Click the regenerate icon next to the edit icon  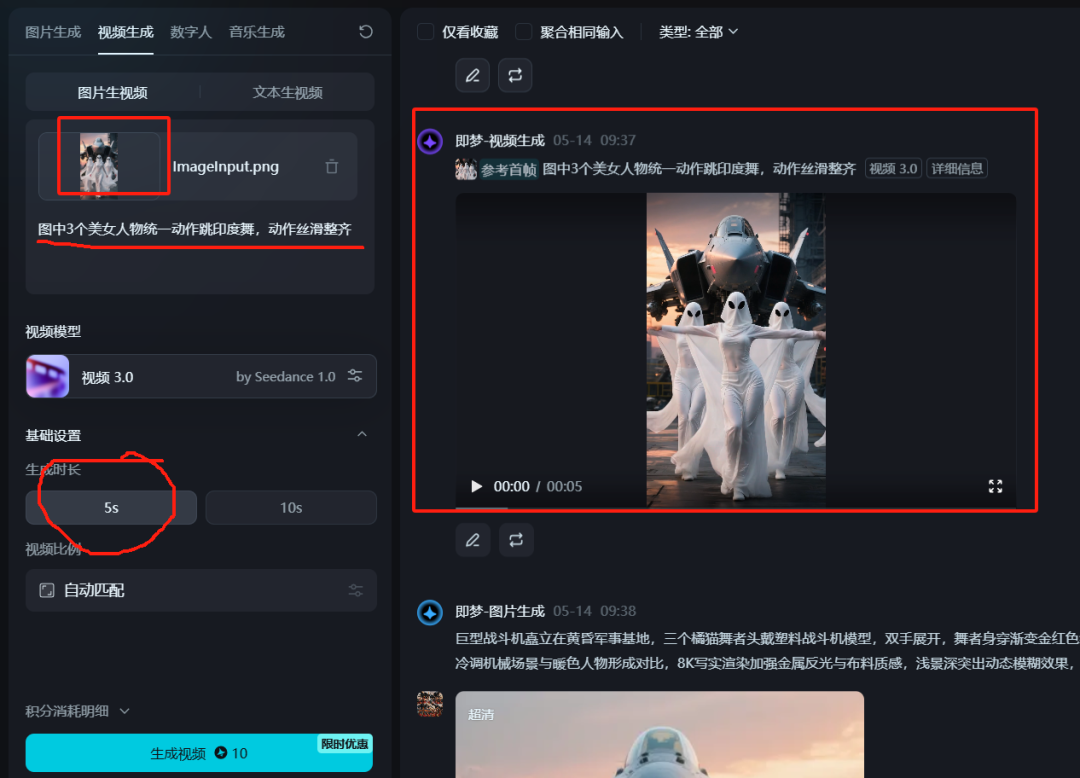pos(515,75)
